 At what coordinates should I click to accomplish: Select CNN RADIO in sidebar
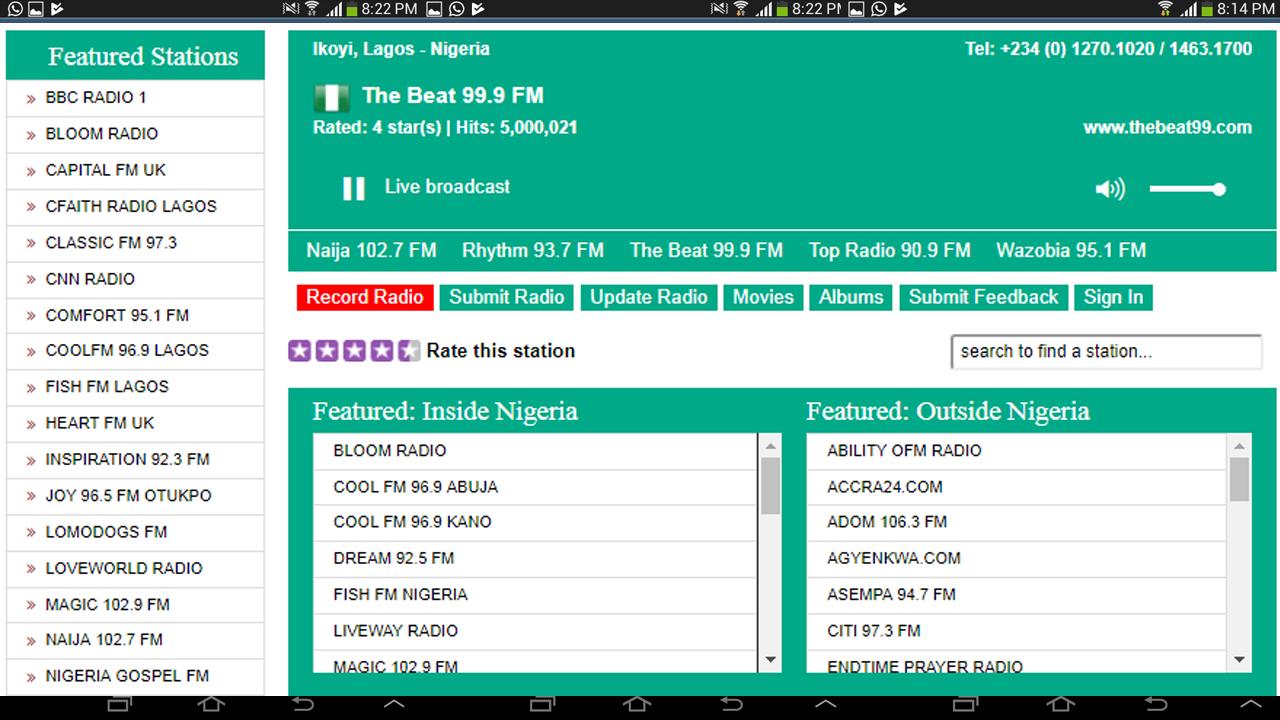[x=135, y=279]
